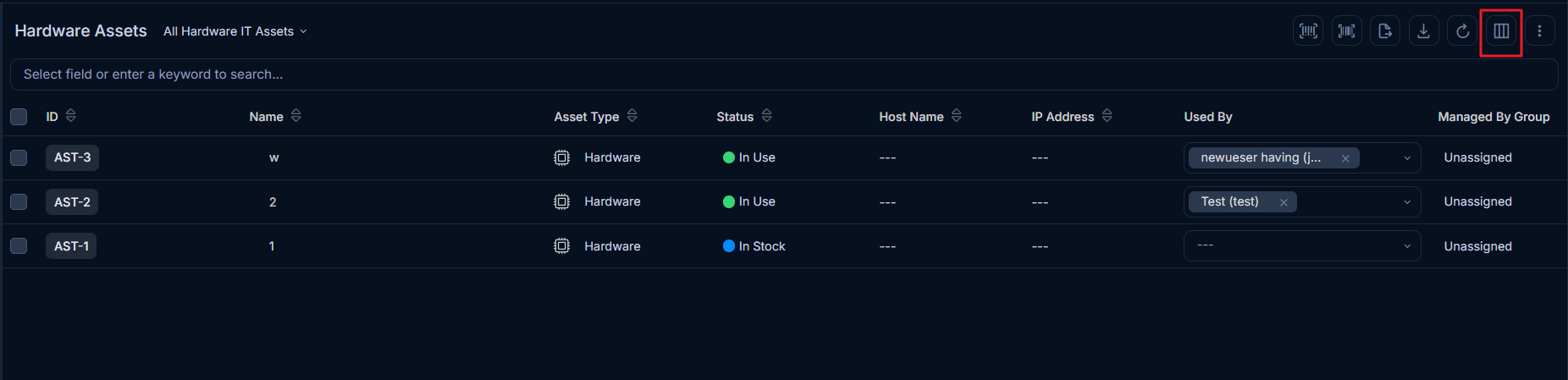Click hardware chip icon in AST-2 row
Viewport: 1568px width, 380px height.
point(561,201)
